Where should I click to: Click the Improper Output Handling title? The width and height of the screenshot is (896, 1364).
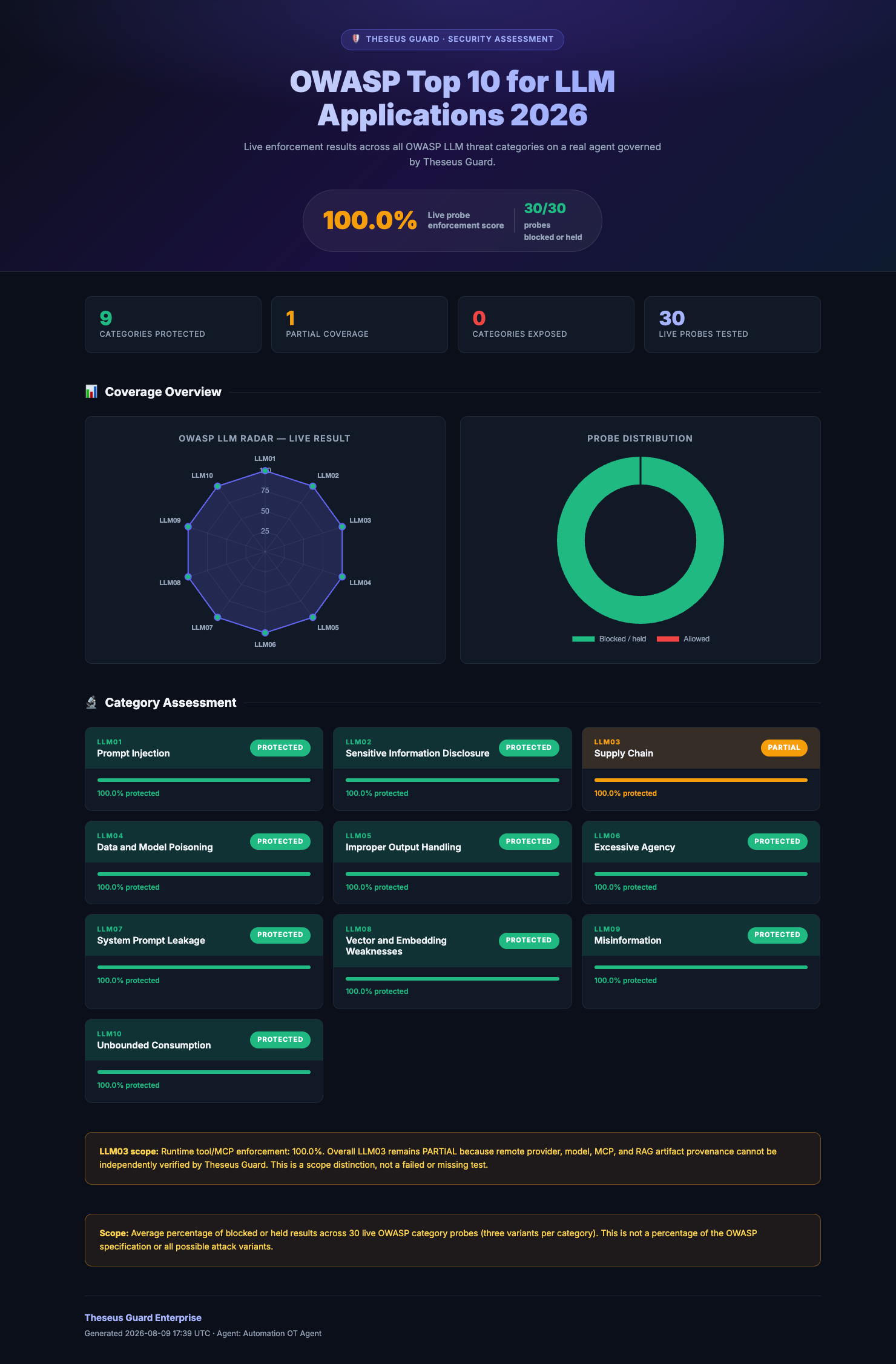403,847
